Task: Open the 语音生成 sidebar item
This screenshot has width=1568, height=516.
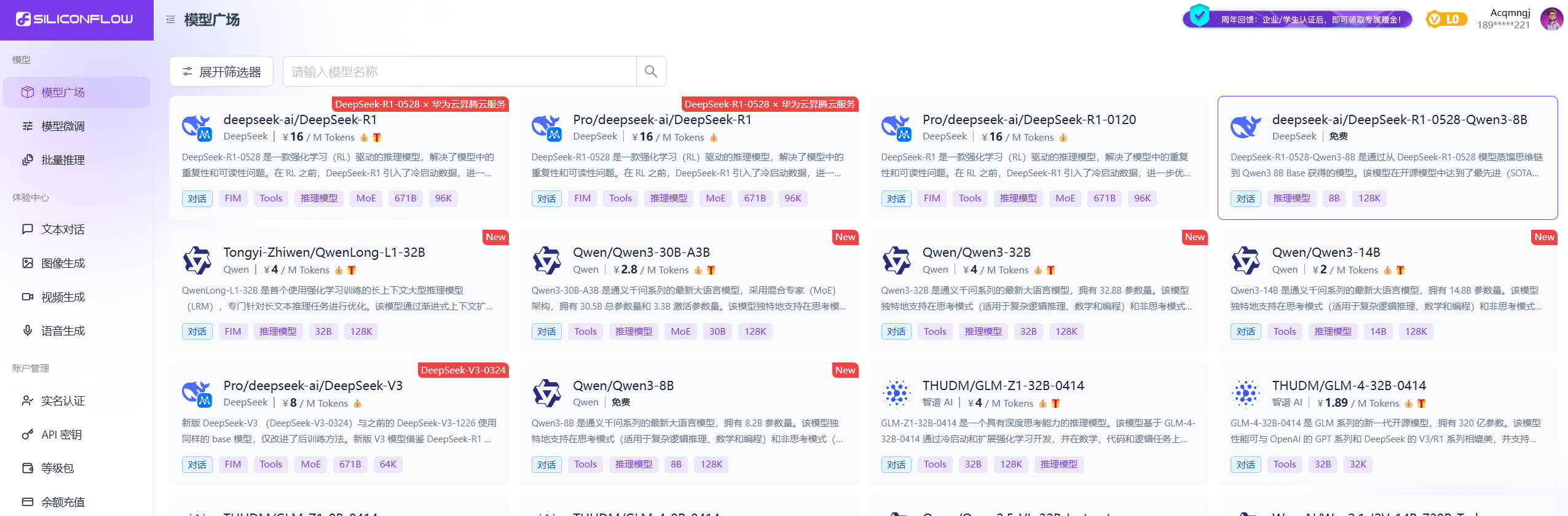Action: click(77, 330)
